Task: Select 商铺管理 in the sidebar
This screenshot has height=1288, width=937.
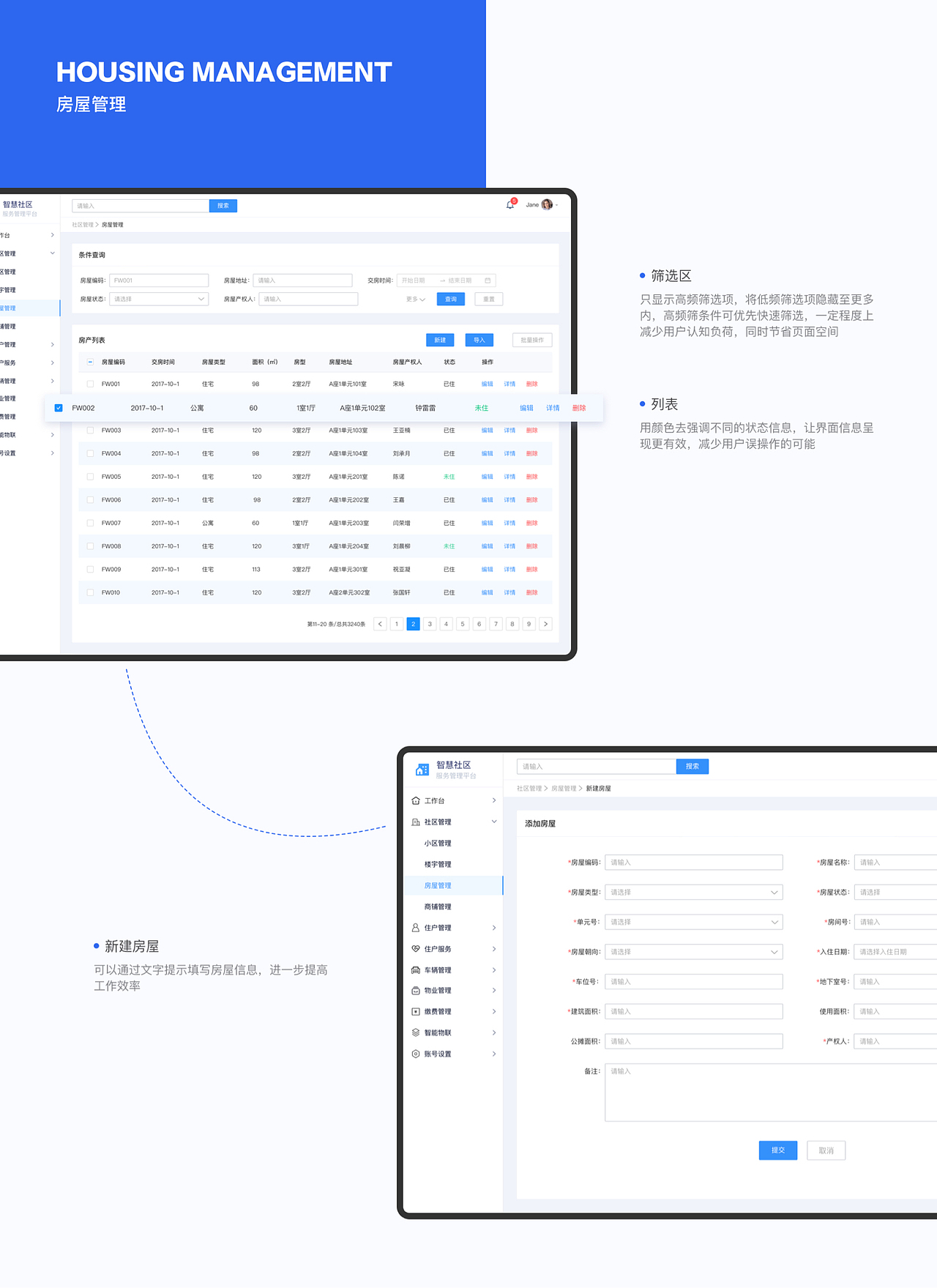Action: pos(438,907)
